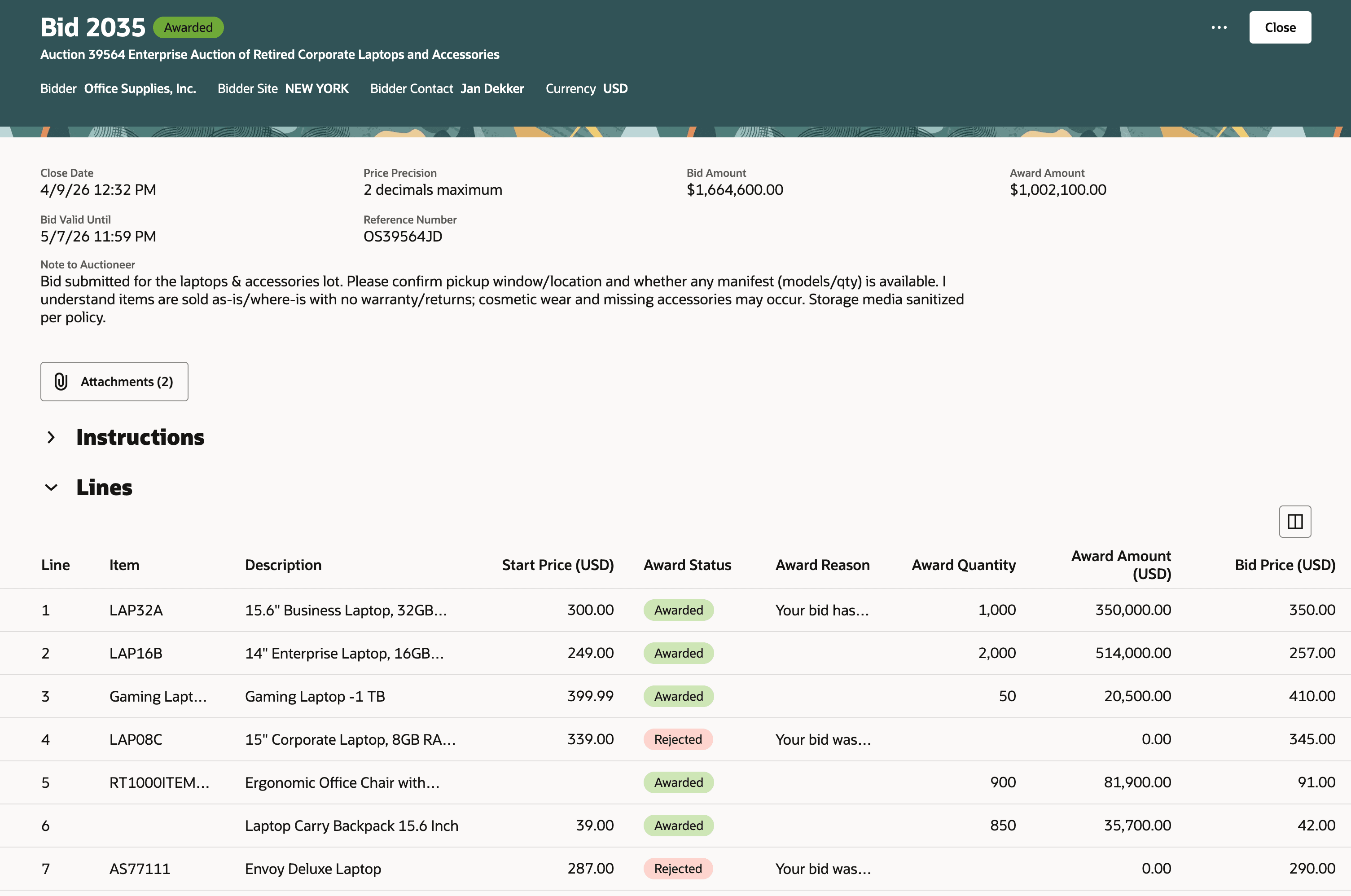Screen dimensions: 1351x896
Task: Close the Bid 2035 page
Action: 1280,27
